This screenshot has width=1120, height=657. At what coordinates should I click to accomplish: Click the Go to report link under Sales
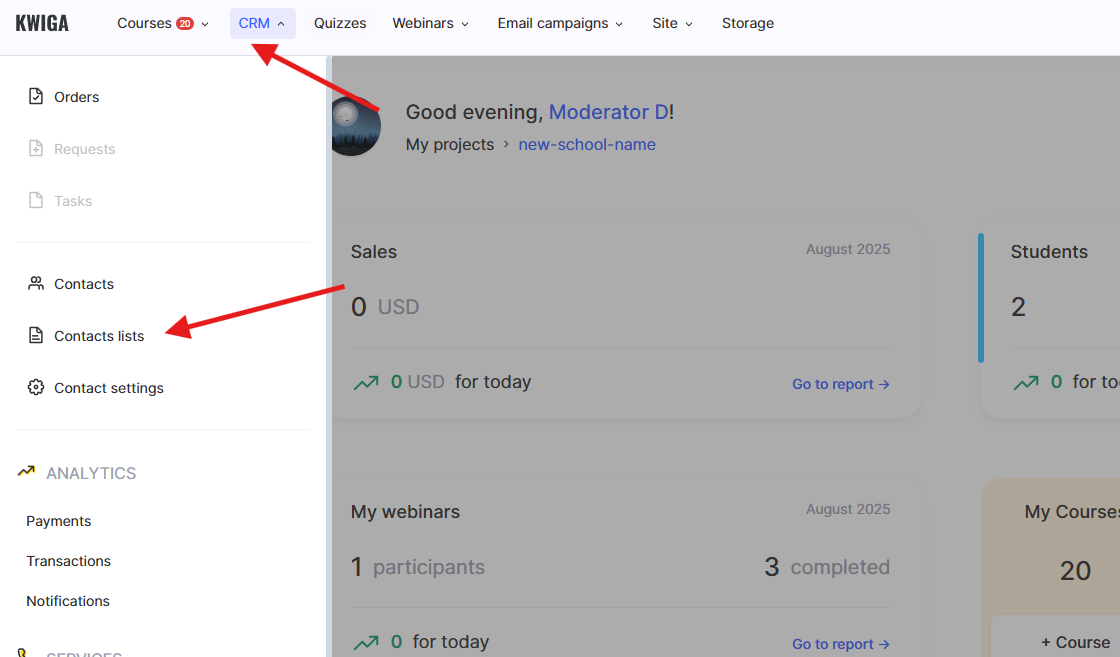840,384
